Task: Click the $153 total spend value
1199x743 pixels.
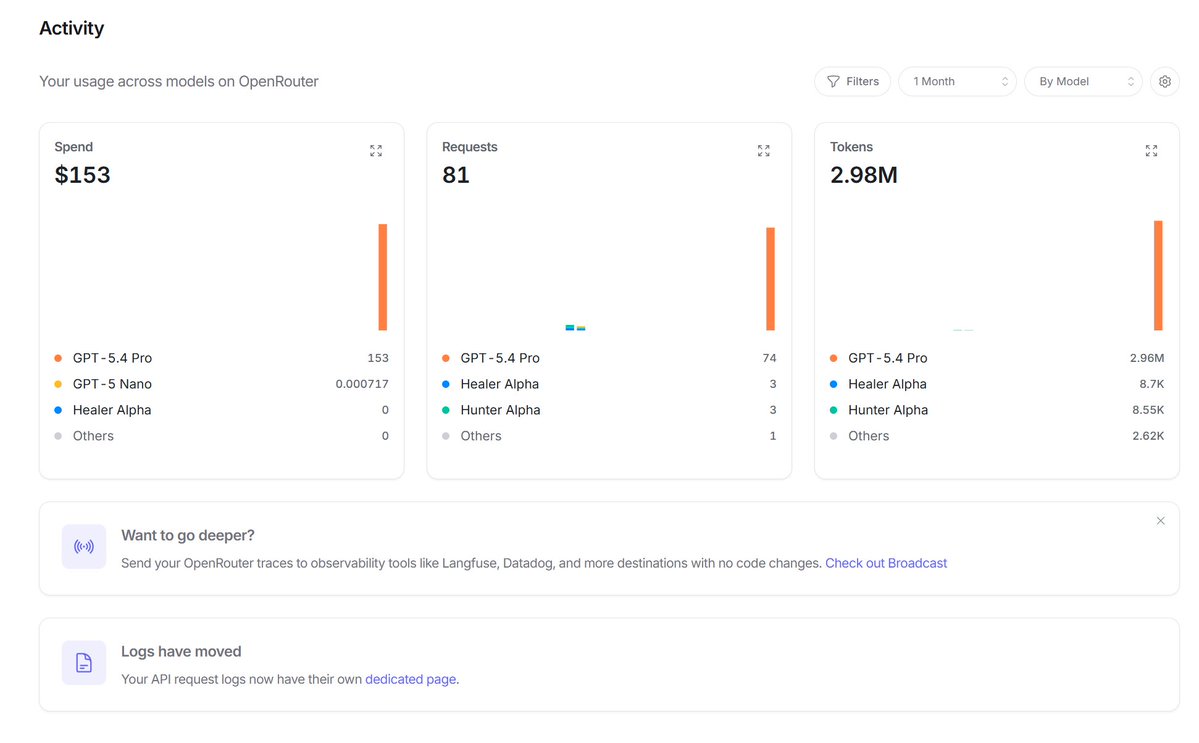Action: (83, 175)
